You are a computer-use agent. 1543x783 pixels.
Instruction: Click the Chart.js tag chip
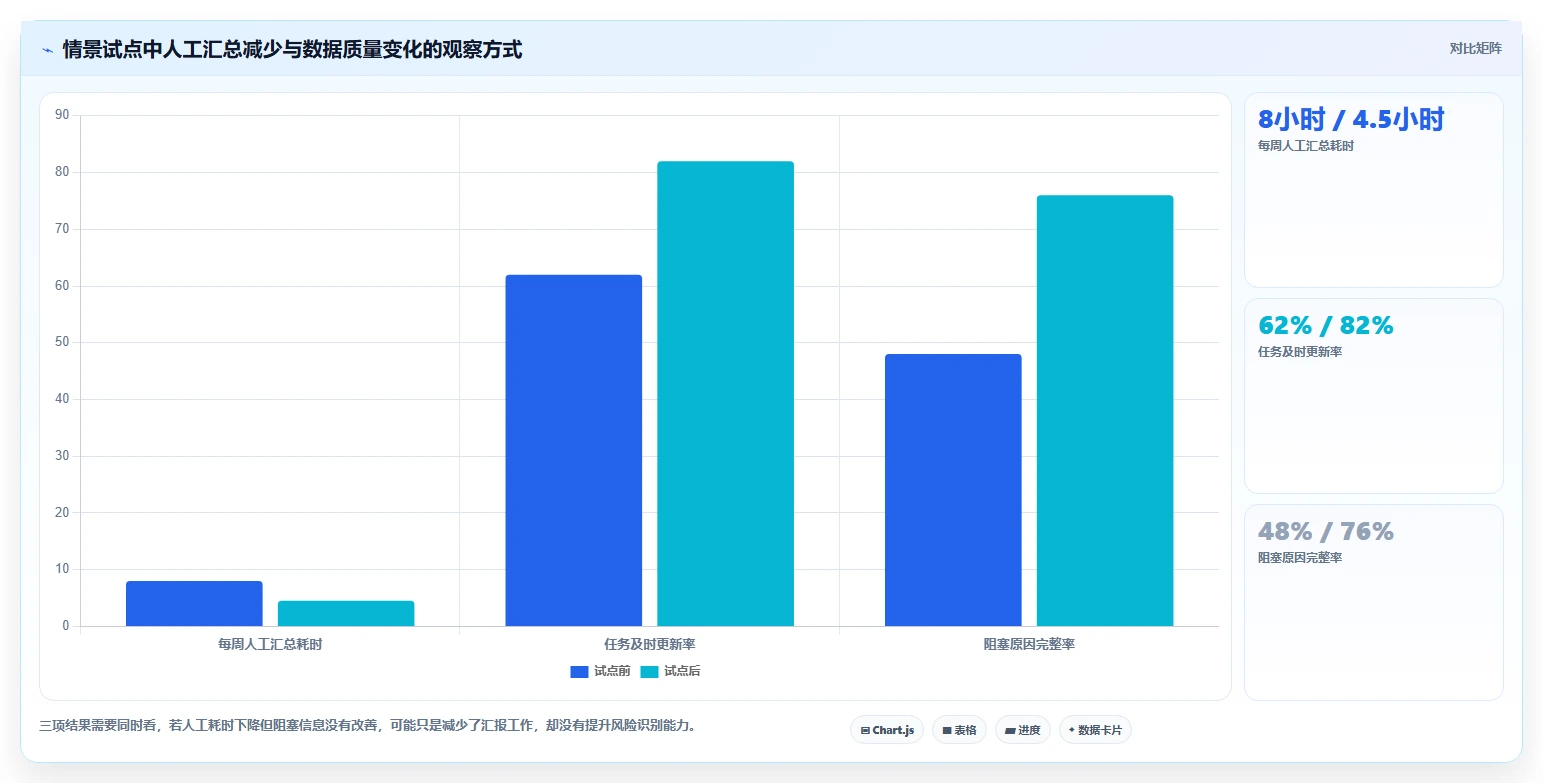pyautogui.click(x=887, y=730)
